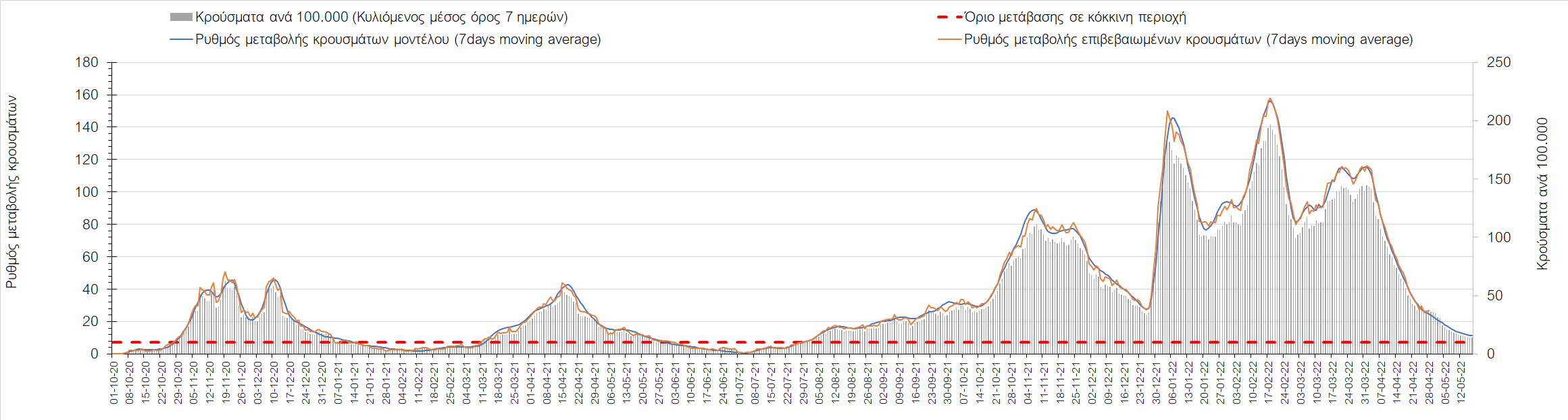
Task: Click the highest peak of the orange line
Action: pos(1270,98)
